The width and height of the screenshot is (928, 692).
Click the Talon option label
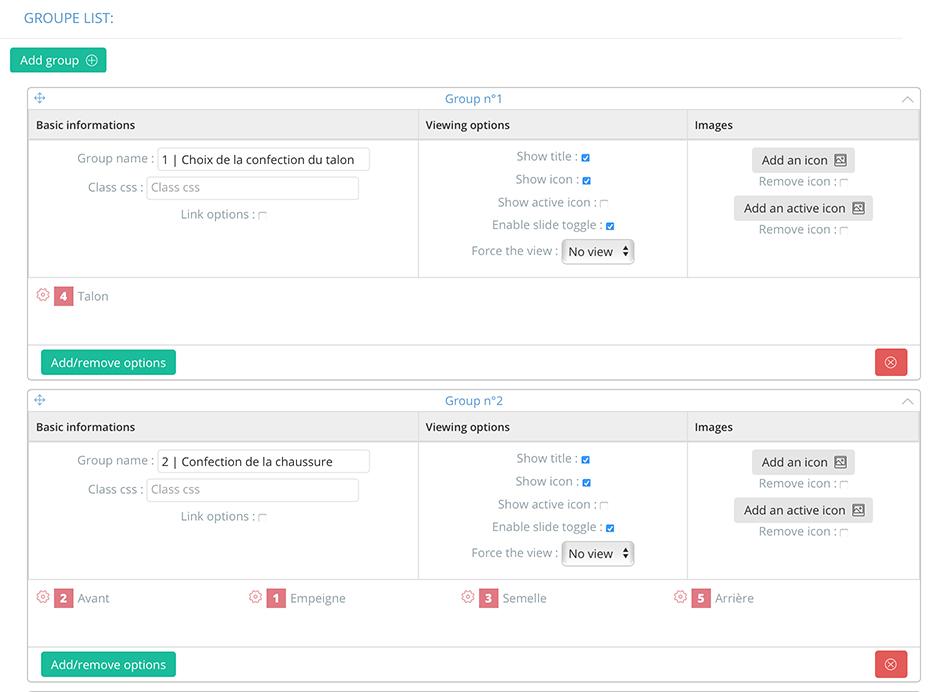93,296
